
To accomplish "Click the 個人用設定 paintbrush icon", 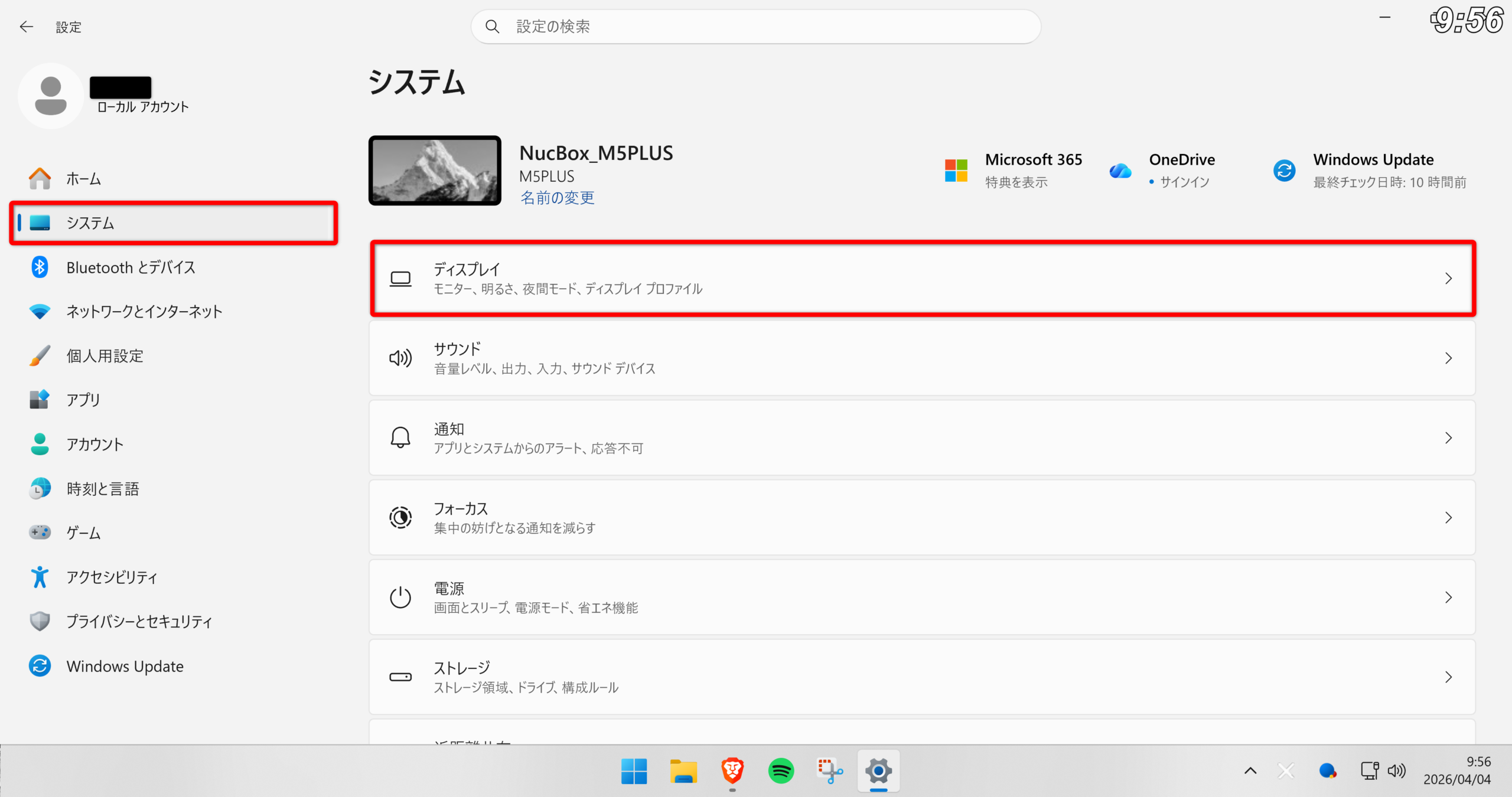I will (x=40, y=355).
